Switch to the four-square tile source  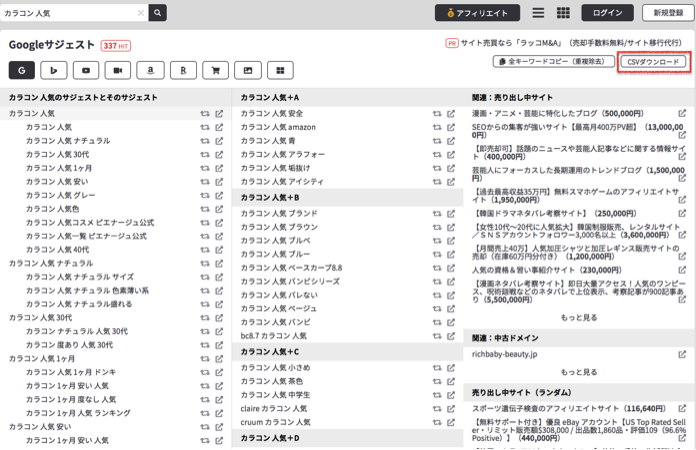(x=280, y=70)
